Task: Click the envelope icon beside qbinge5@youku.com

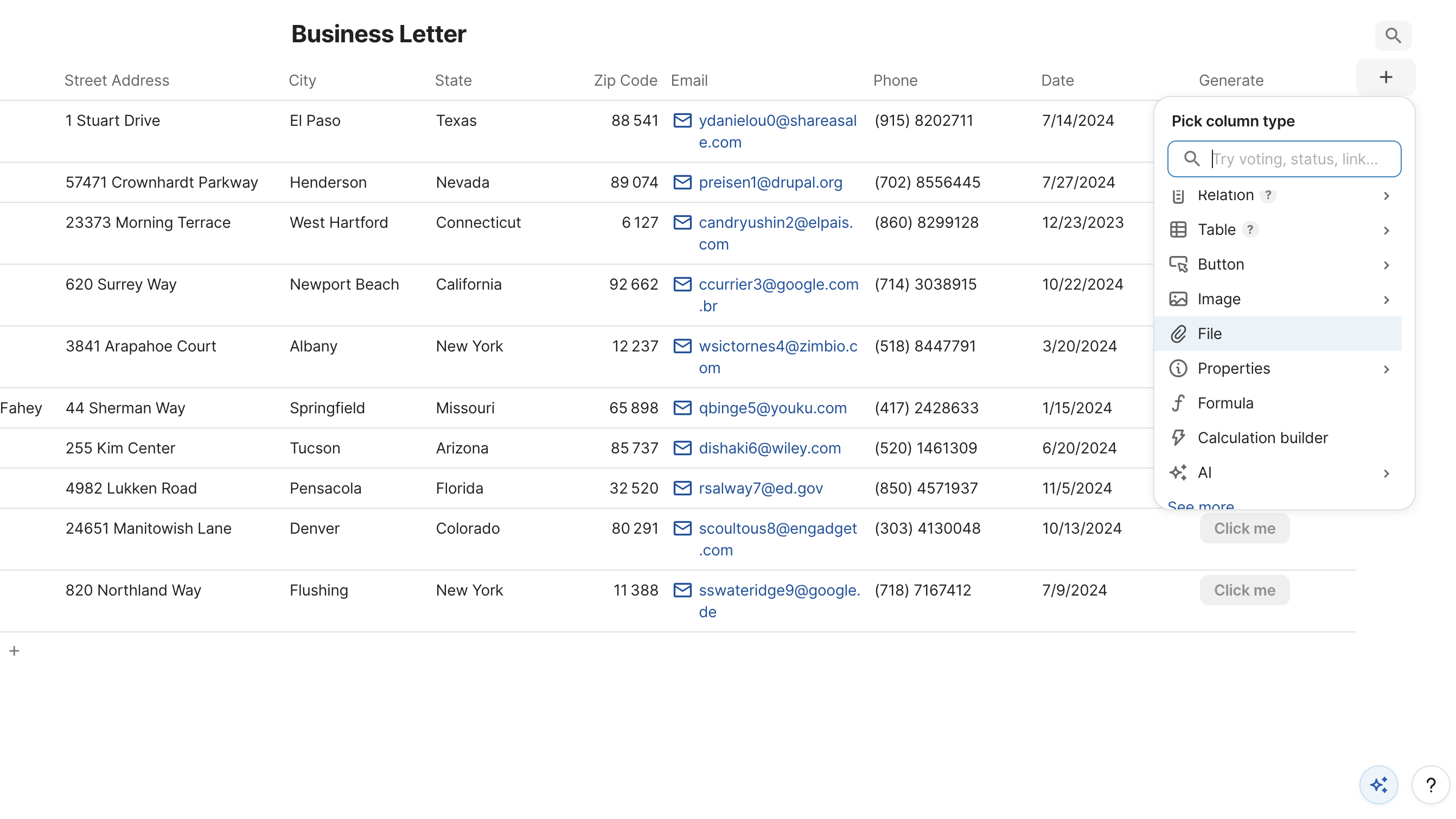Action: 682,407
